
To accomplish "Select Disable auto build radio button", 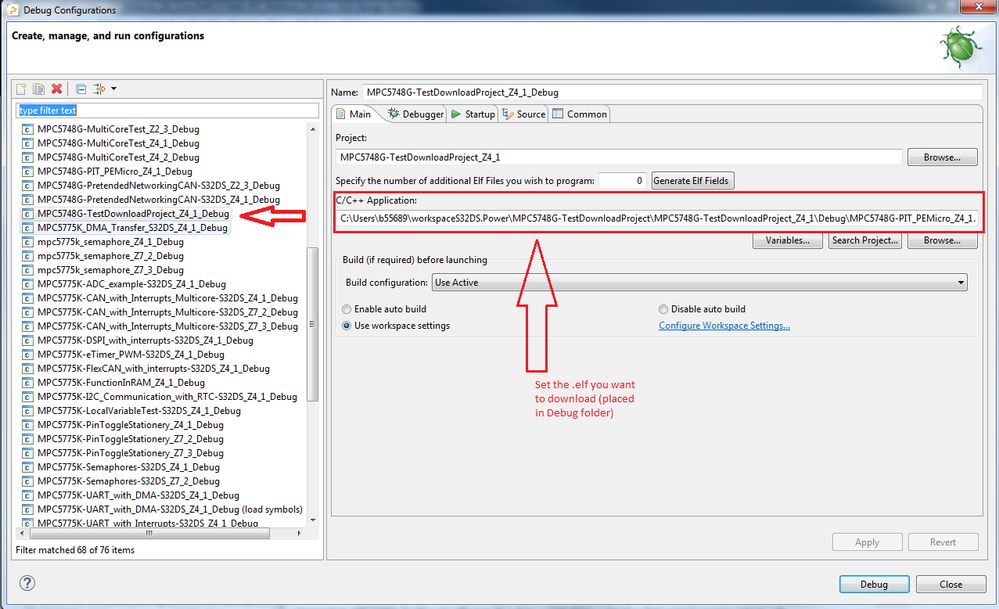I will (x=663, y=309).
